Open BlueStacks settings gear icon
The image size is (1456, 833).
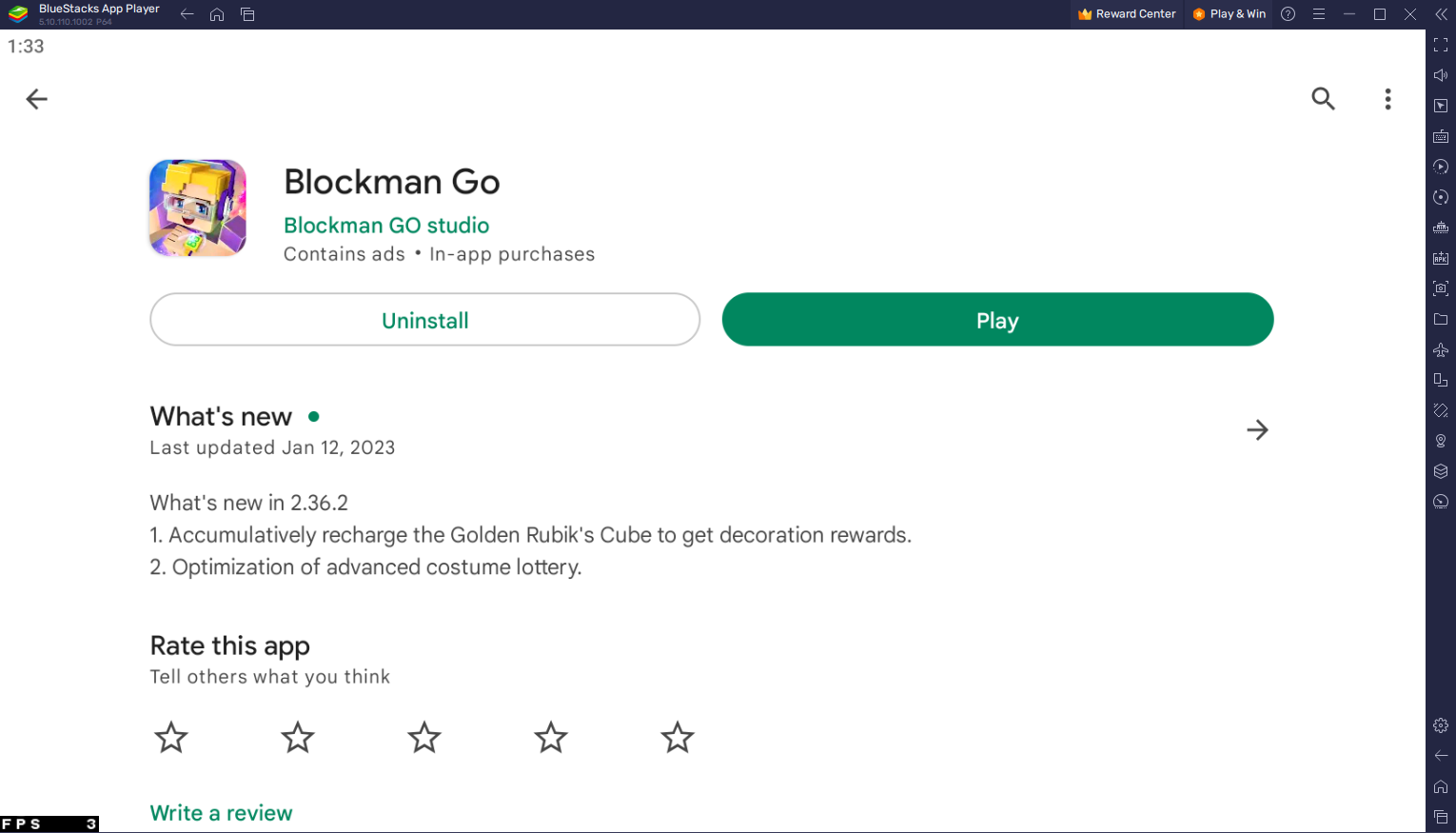tap(1441, 725)
